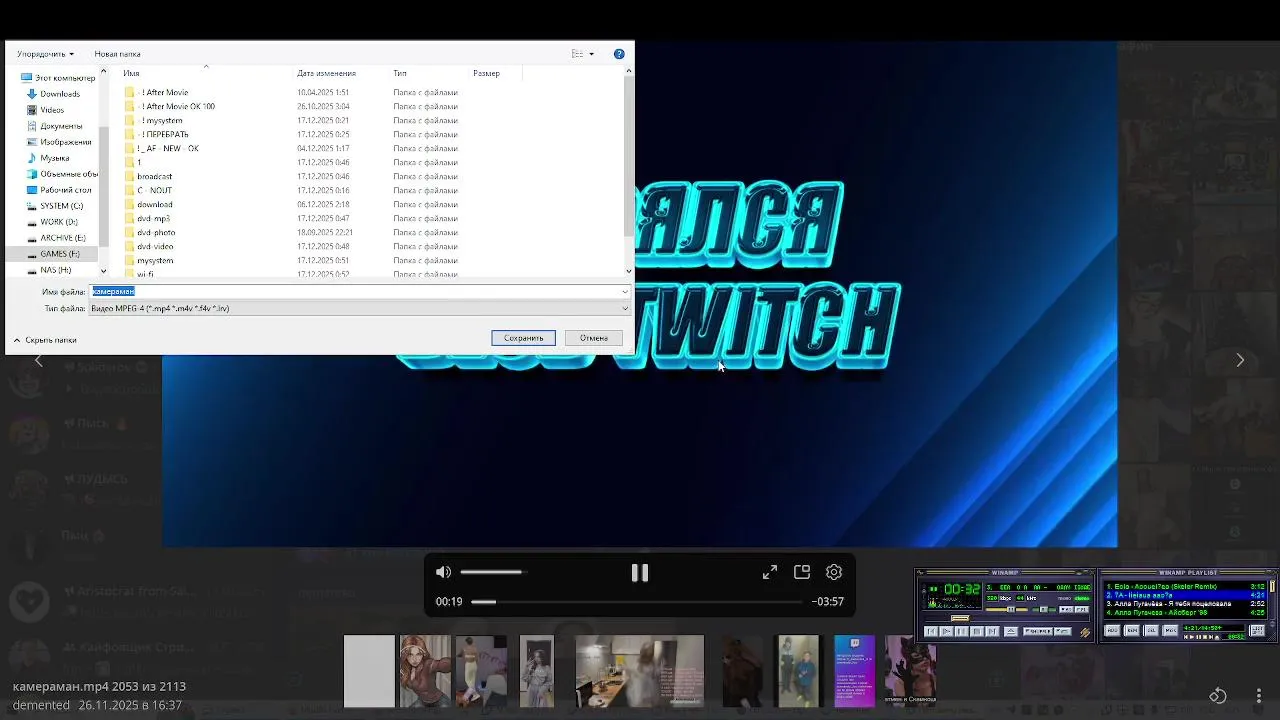Sort by Тип column header
This screenshot has width=1280, height=720.
(400, 73)
